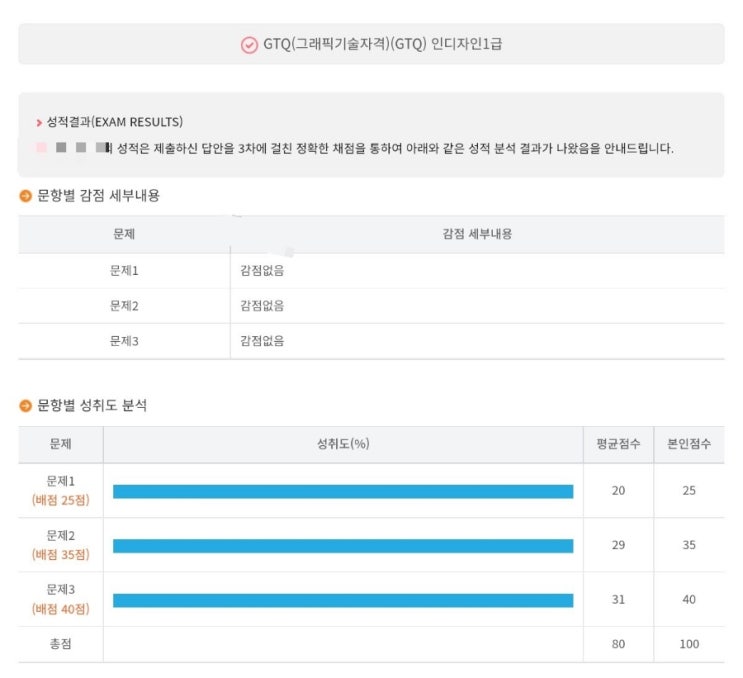Select 문제1 row in deduction table
Image resolution: width=743 pixels, height=678 pixels.
[371, 271]
